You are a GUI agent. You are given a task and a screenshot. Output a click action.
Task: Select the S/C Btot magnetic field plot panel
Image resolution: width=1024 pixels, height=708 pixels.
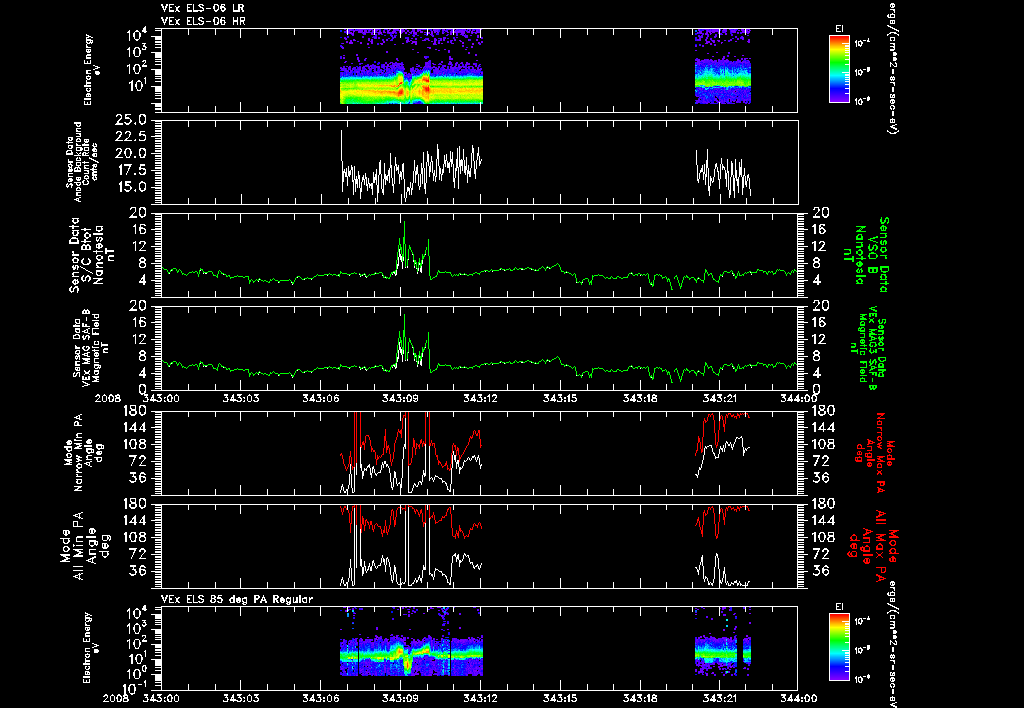click(479, 255)
